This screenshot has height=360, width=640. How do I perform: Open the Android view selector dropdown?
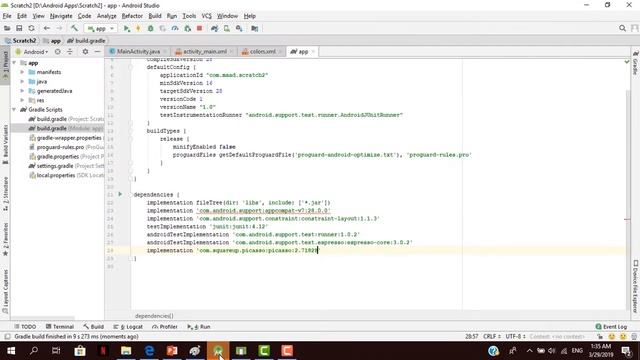click(x=32, y=52)
